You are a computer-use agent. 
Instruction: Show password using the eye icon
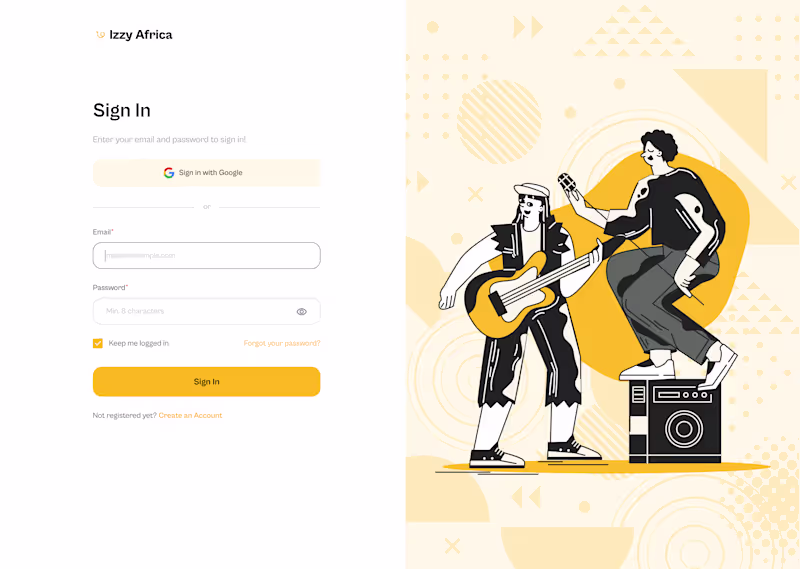tap(302, 311)
